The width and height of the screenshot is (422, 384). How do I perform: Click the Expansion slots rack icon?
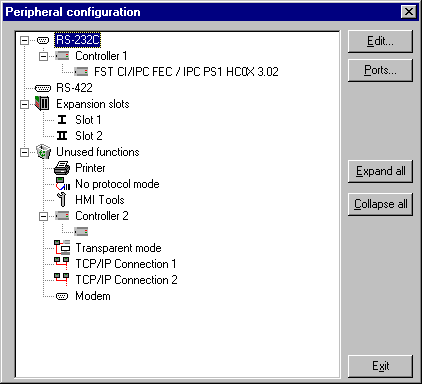(42, 104)
